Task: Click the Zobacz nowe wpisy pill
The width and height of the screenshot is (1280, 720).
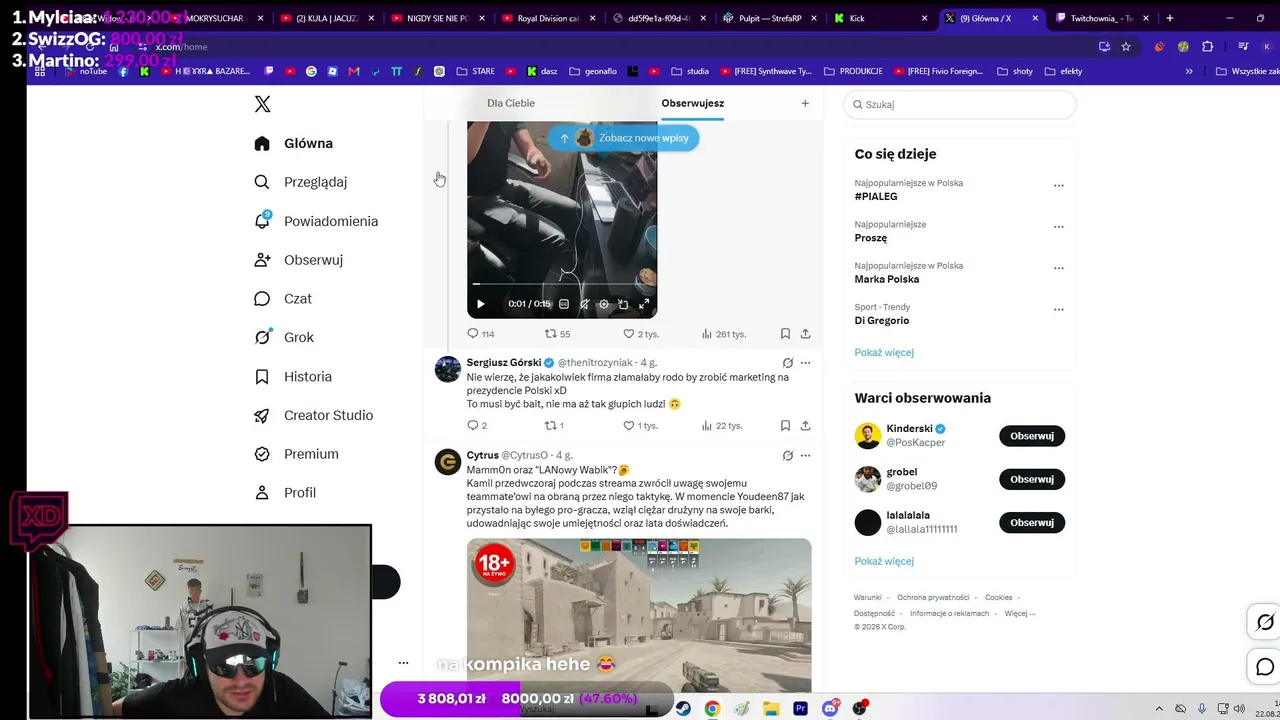Action: [x=623, y=138]
